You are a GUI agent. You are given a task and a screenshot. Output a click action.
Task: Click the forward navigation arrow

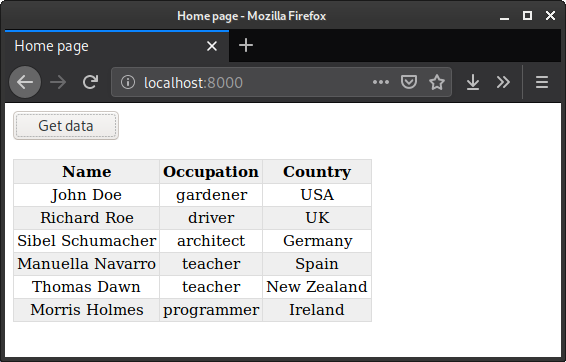58,82
